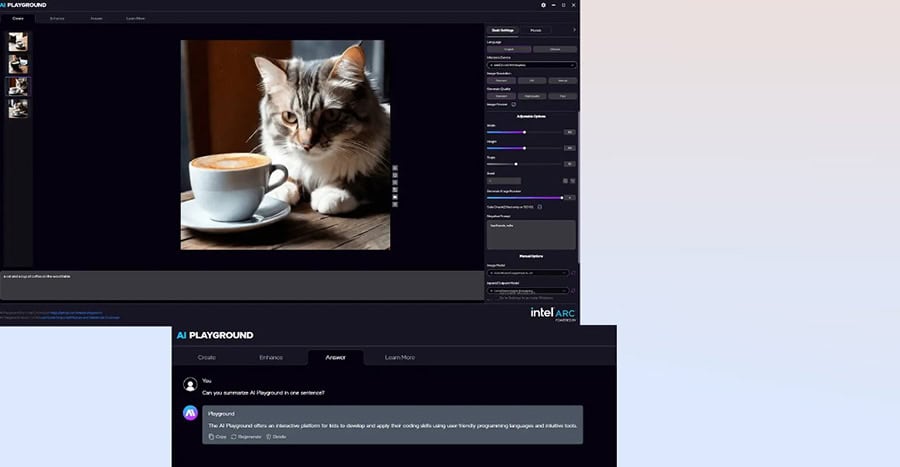
Task: Delete the Playground answer
Action: pos(276,437)
